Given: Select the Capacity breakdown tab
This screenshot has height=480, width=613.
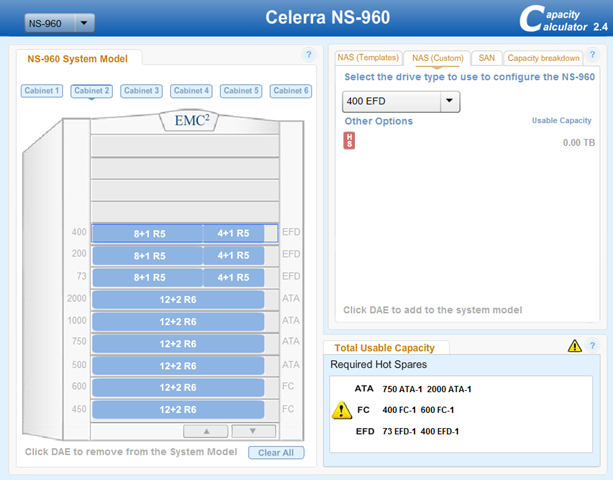Looking at the screenshot, I should 543,58.
